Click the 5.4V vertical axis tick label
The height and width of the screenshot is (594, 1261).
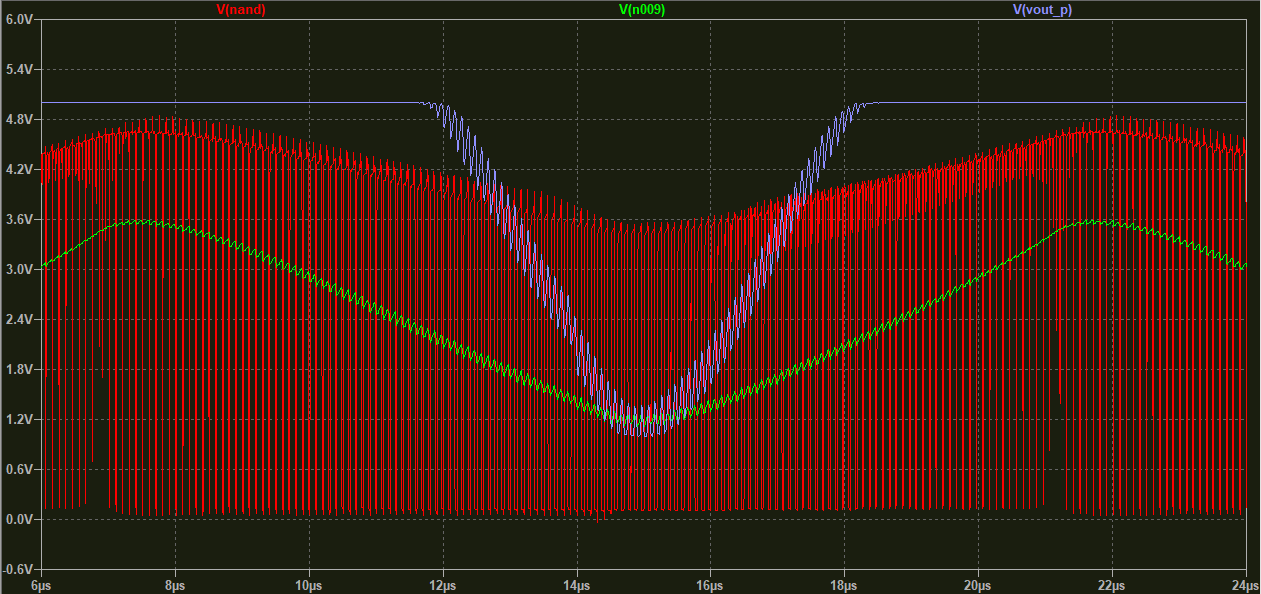pos(20,70)
